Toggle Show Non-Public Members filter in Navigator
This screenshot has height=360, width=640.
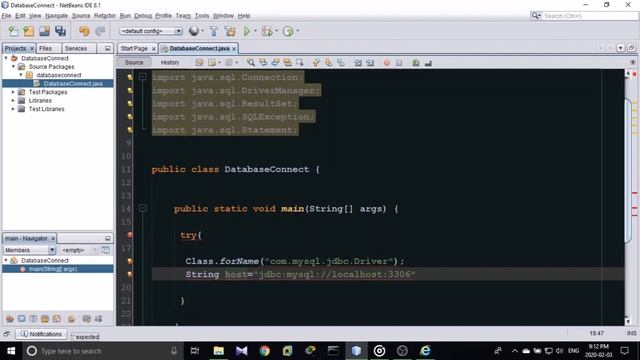pyautogui.click(x=45, y=319)
